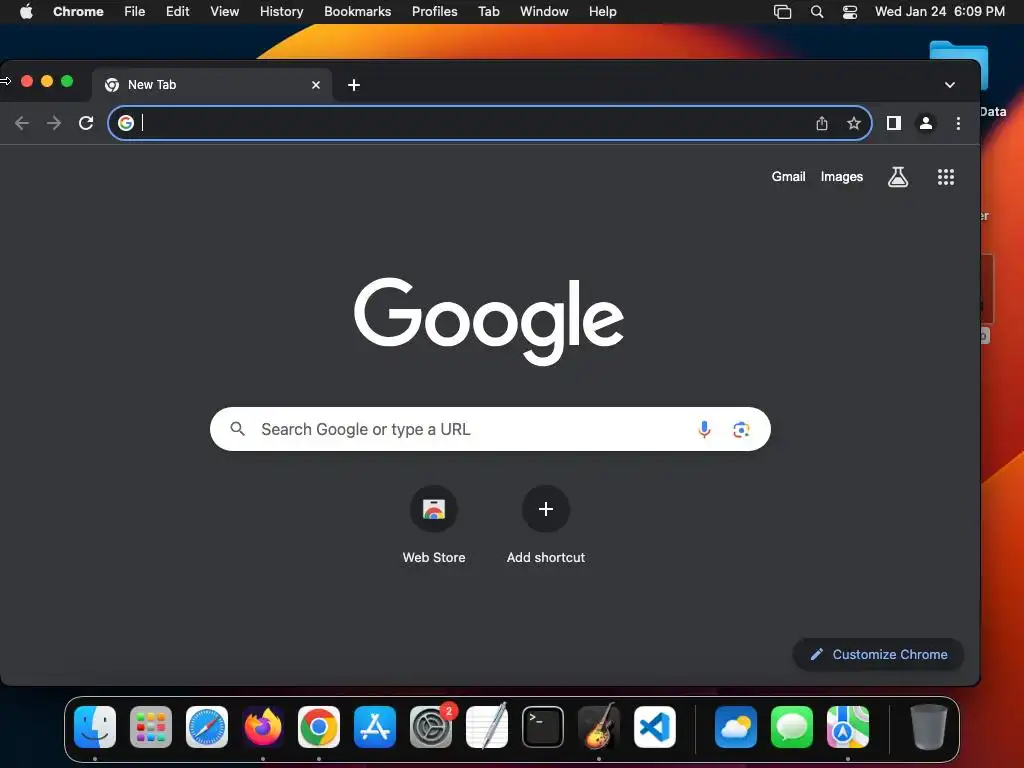The width and height of the screenshot is (1024, 768).
Task: Open Maps from the Dock
Action: point(848,727)
